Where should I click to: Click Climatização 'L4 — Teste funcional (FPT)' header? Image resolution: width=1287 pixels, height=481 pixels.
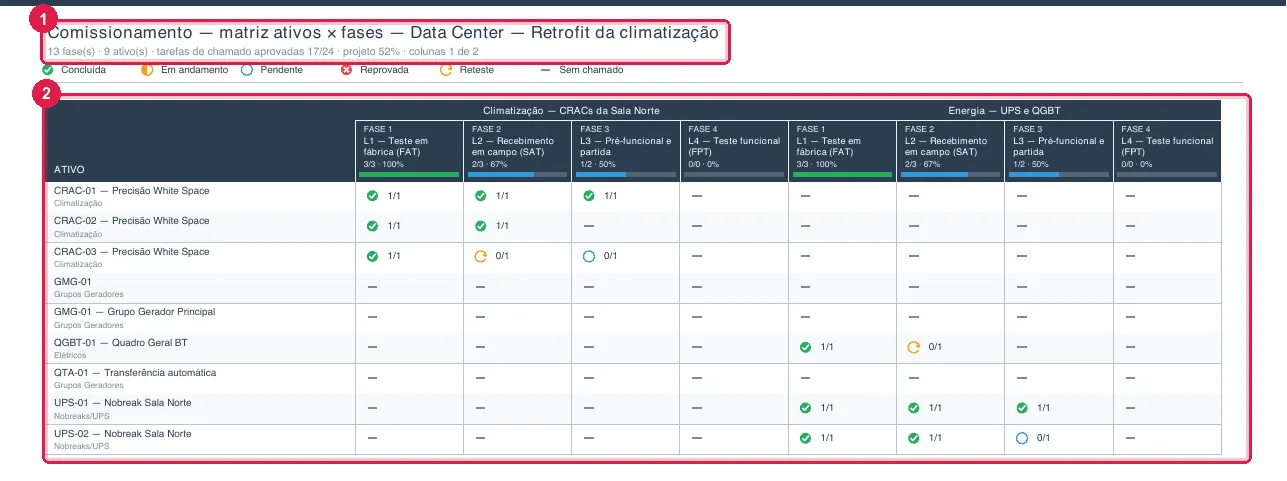[733, 146]
